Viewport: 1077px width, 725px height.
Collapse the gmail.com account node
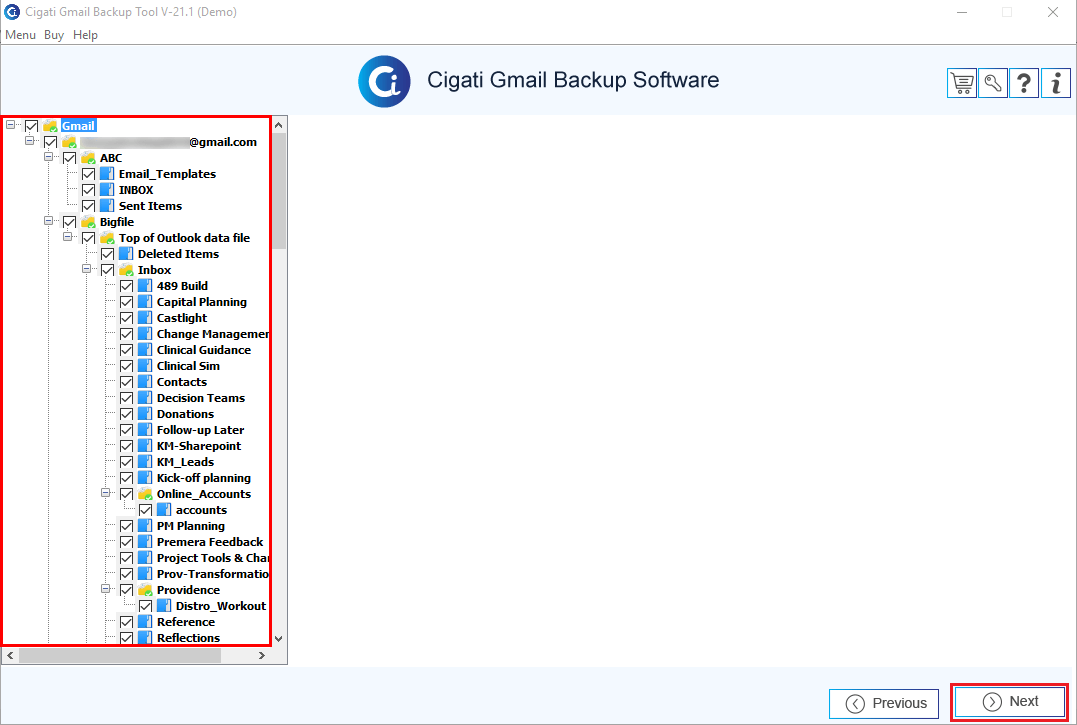point(30,141)
